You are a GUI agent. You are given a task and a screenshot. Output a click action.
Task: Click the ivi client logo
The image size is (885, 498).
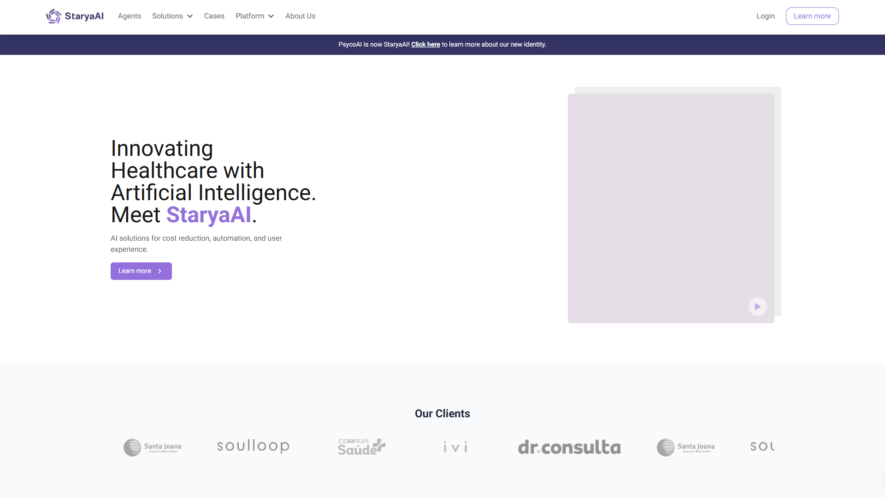(455, 447)
